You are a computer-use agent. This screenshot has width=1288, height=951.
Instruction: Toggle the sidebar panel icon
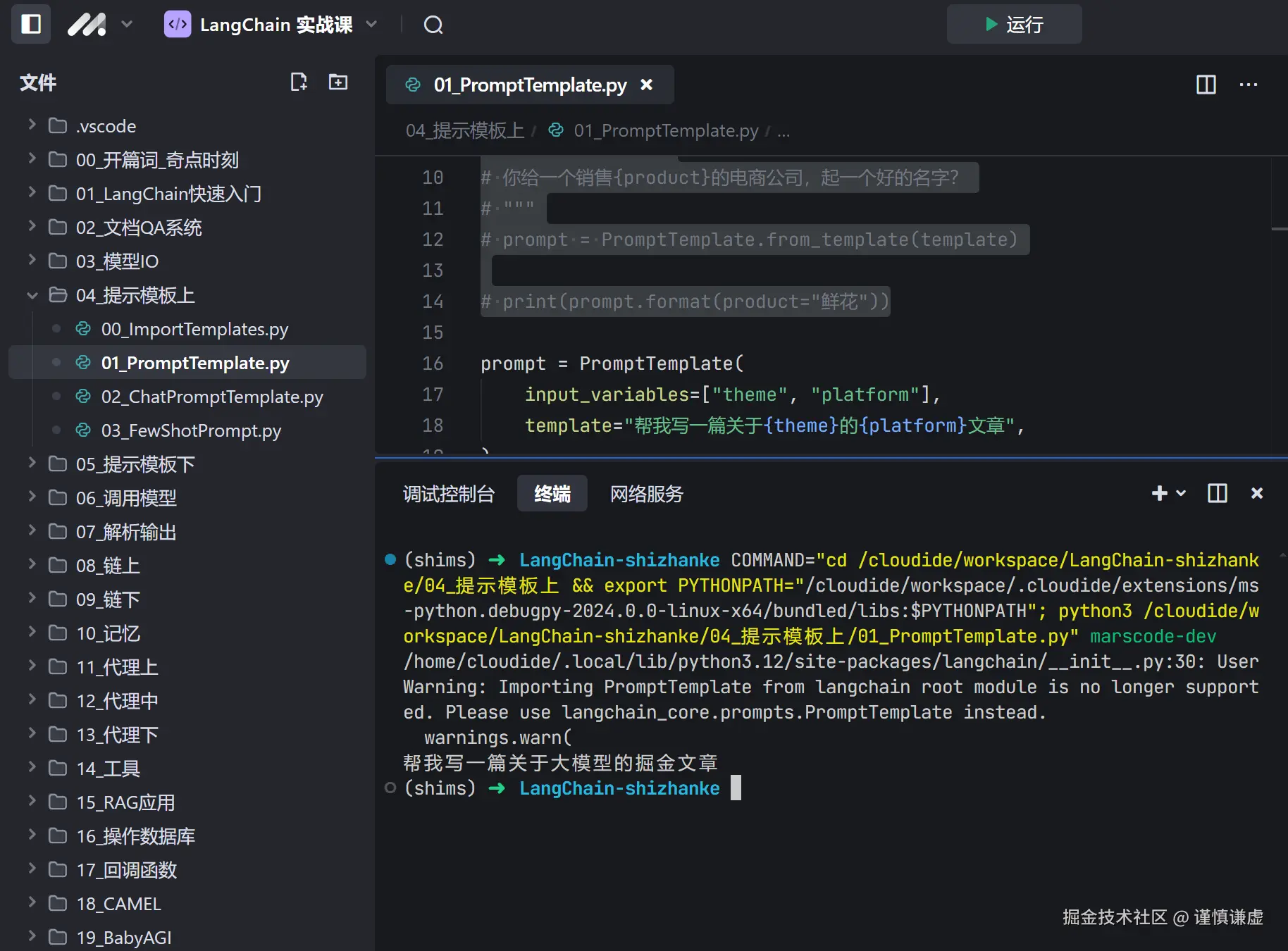[31, 24]
